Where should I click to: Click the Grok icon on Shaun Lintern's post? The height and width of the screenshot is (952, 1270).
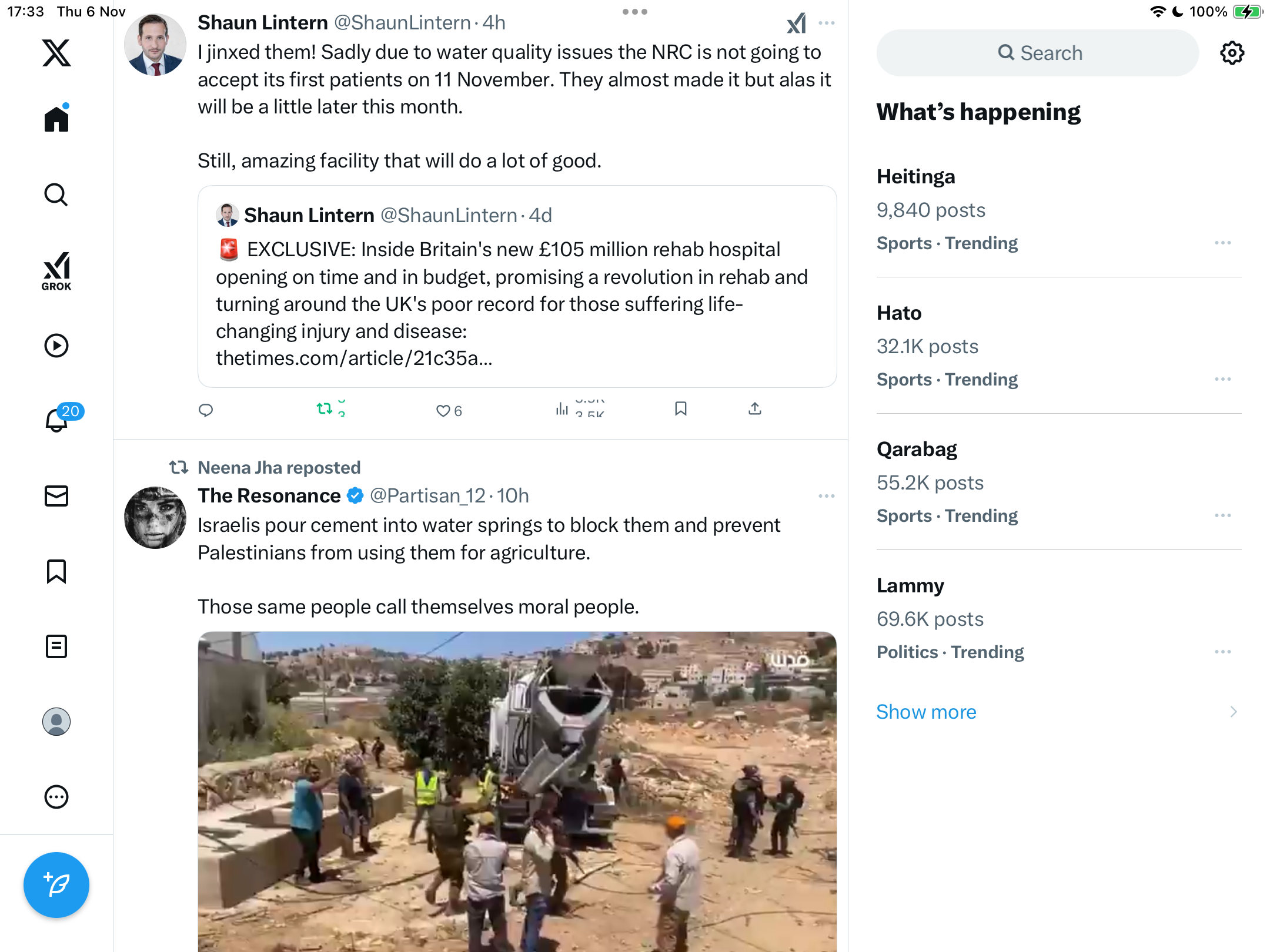[796, 24]
